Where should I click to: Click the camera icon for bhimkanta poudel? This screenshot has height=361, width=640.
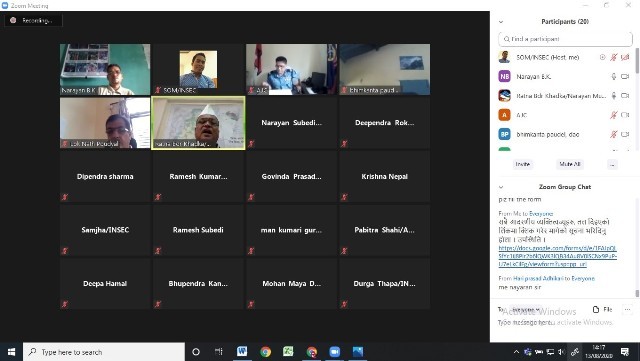pos(625,134)
